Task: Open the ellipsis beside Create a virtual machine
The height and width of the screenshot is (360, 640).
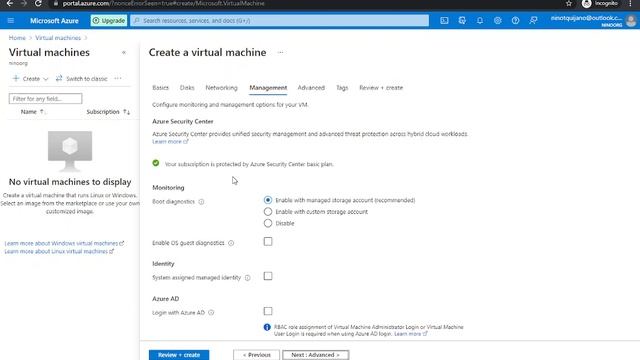Action: click(x=280, y=52)
